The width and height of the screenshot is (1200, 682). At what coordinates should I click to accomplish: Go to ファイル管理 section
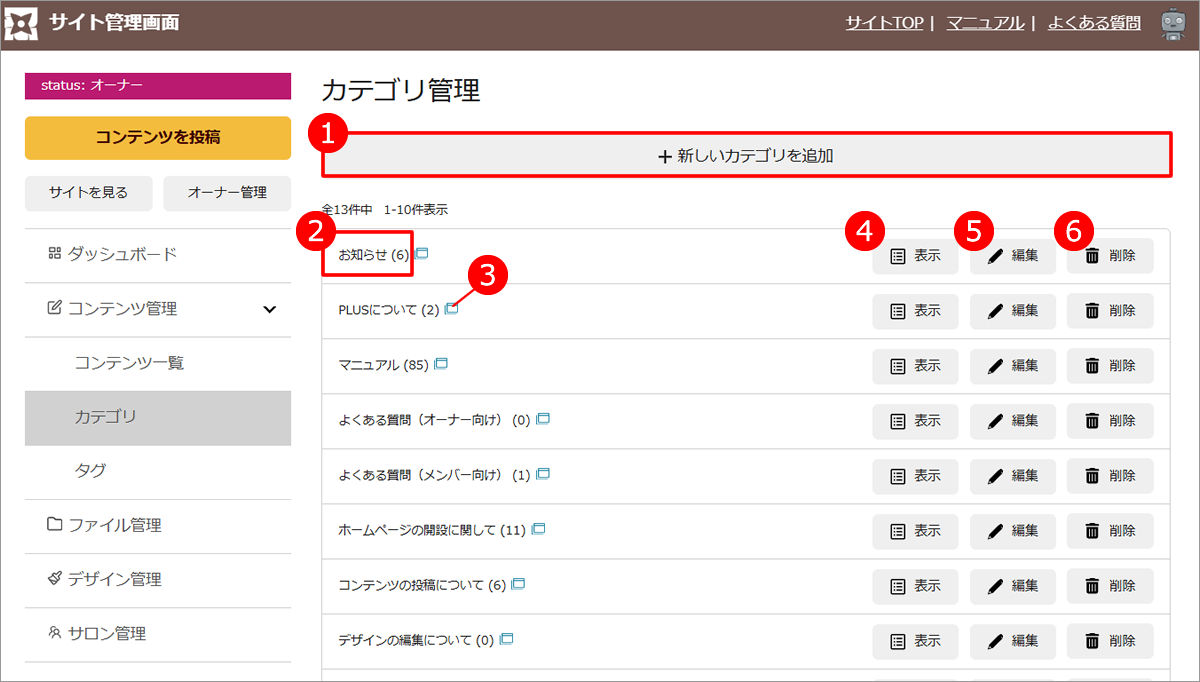click(x=114, y=526)
